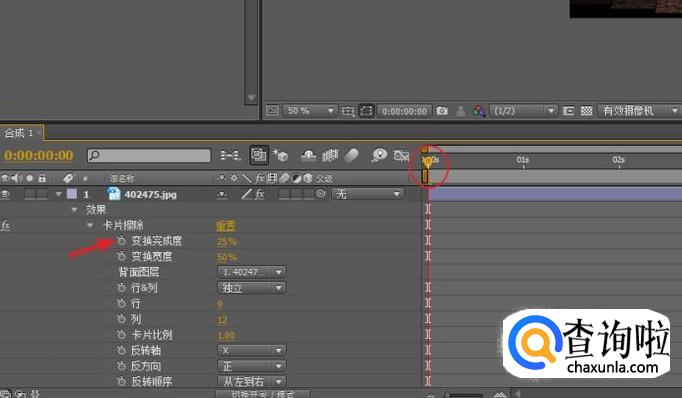Screen dimensions: 682x398
Task: Toggle stopwatch for 变换宽度
Action: coord(121,256)
